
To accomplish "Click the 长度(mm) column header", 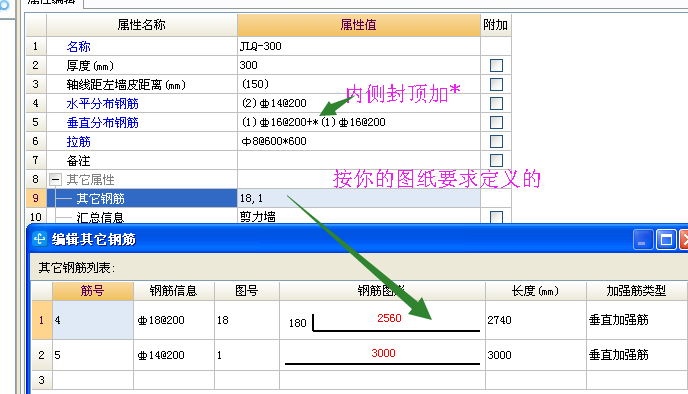I will tap(535, 291).
